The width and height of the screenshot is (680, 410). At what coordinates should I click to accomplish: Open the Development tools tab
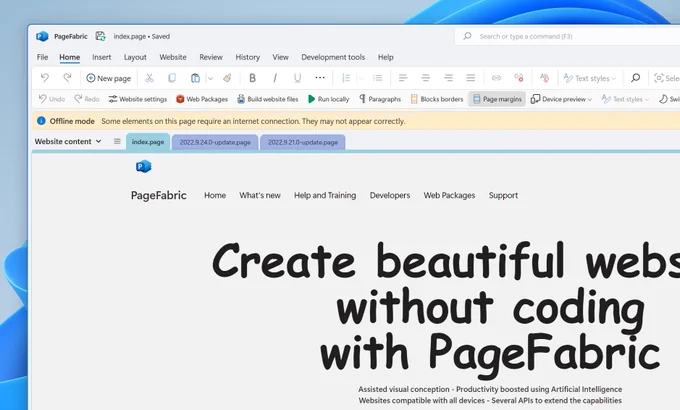tap(333, 57)
